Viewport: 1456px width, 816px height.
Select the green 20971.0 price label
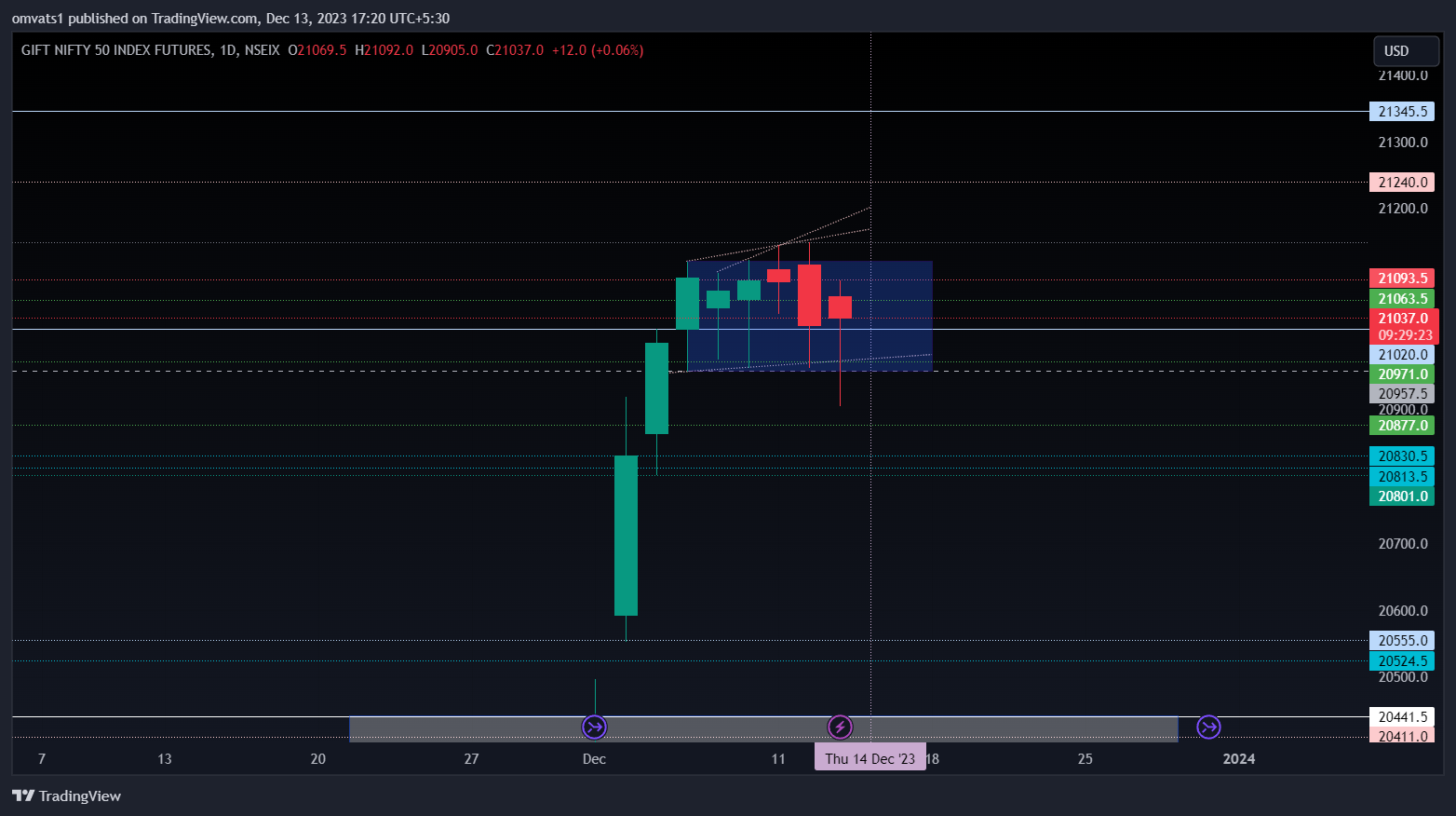click(x=1402, y=374)
